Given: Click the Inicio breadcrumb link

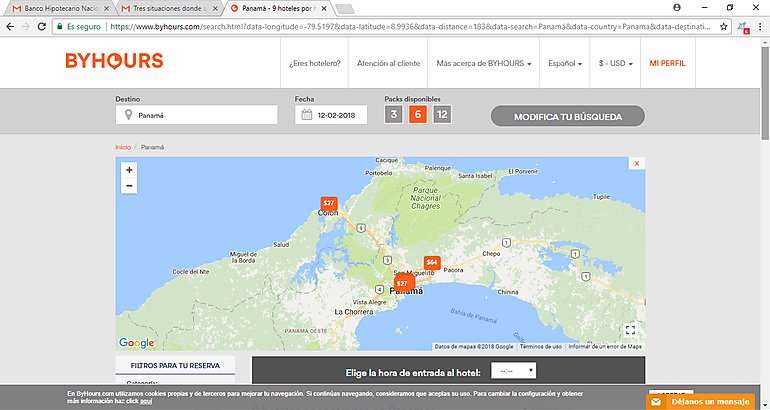Looking at the screenshot, I should tap(123, 147).
